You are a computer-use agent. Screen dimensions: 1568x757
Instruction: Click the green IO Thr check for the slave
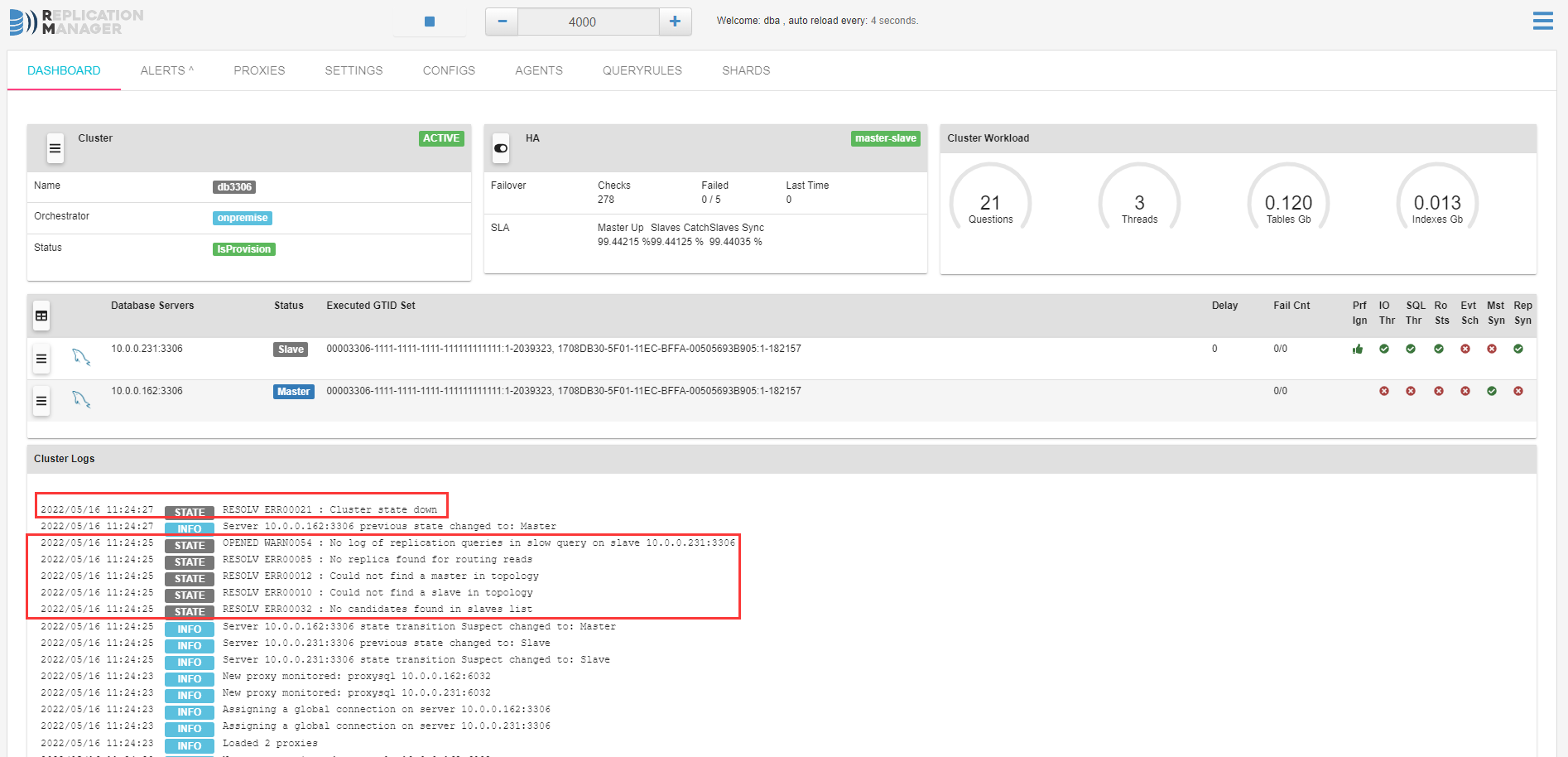[1384, 349]
